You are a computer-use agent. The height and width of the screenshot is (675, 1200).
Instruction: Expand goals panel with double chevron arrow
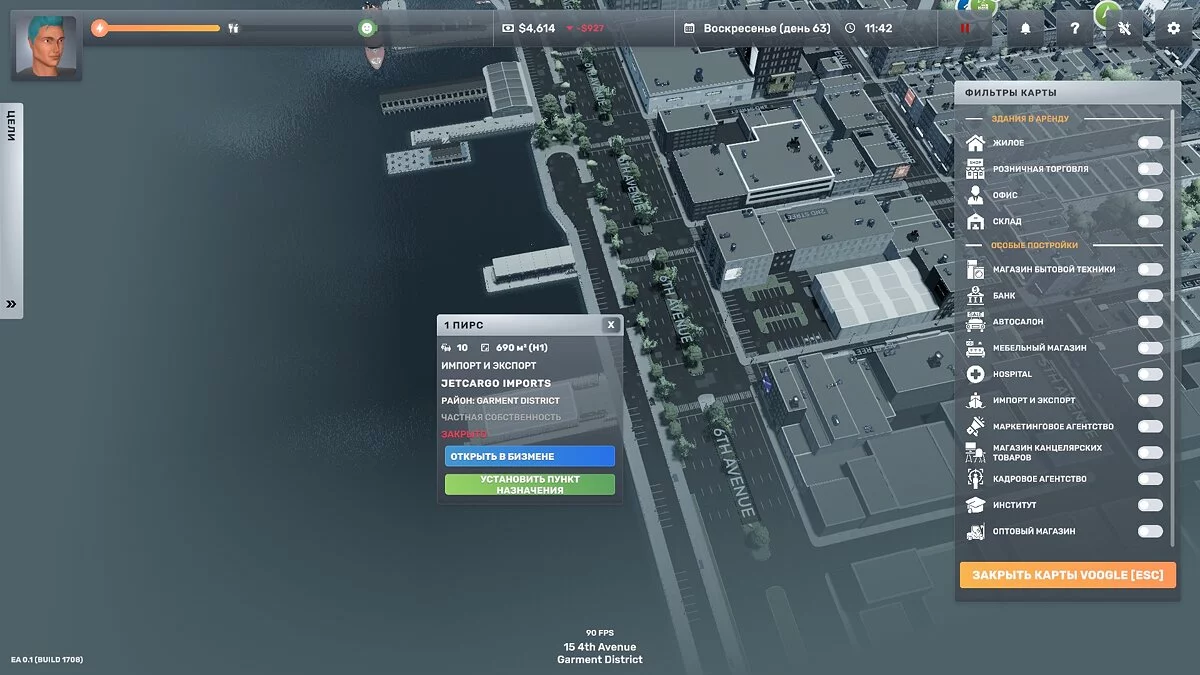[x=11, y=304]
